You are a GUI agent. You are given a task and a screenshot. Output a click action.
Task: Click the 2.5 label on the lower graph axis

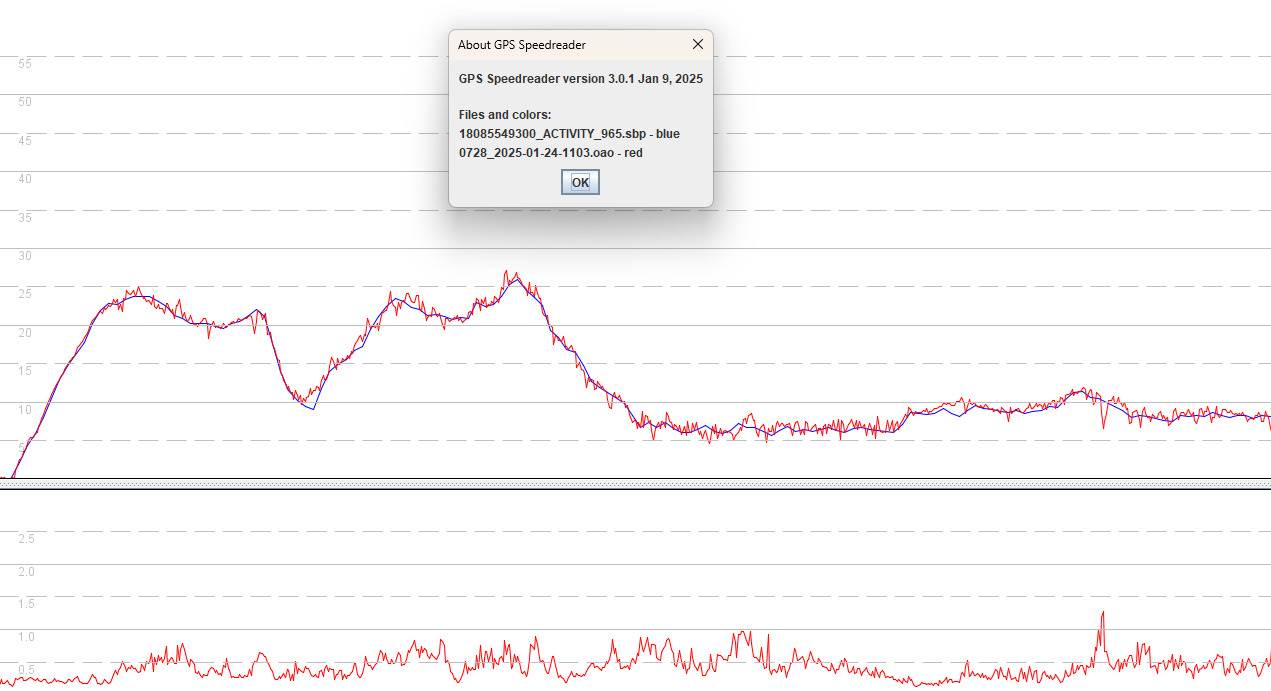26,539
